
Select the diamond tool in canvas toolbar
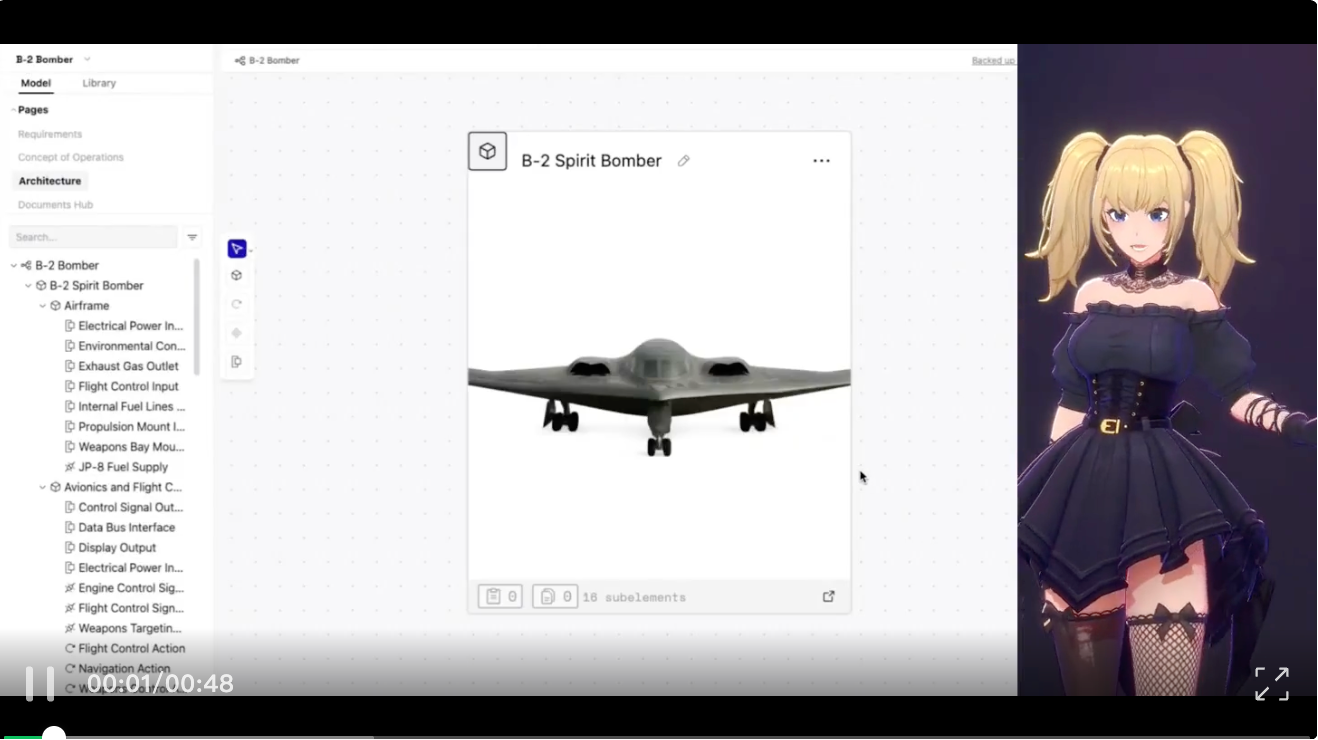tap(236, 333)
